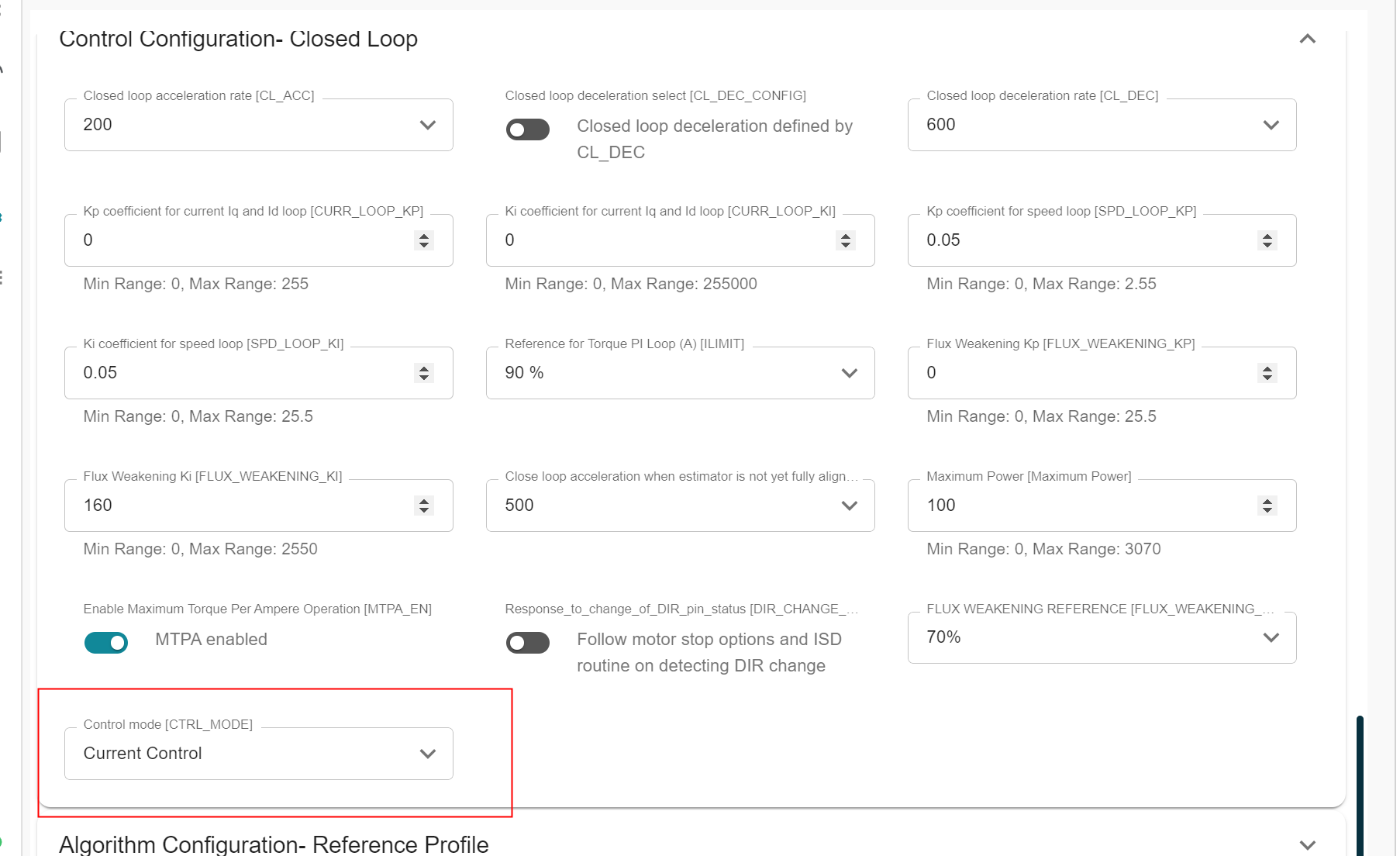Collapse the Control Configuration- Closed Loop section
This screenshot has height=856, width=1400.
[1307, 39]
